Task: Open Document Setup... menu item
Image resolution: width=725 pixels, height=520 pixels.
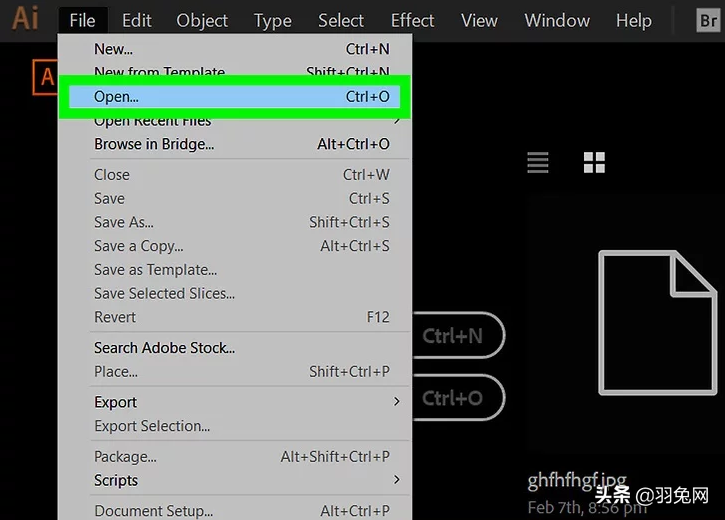Action: point(235,510)
